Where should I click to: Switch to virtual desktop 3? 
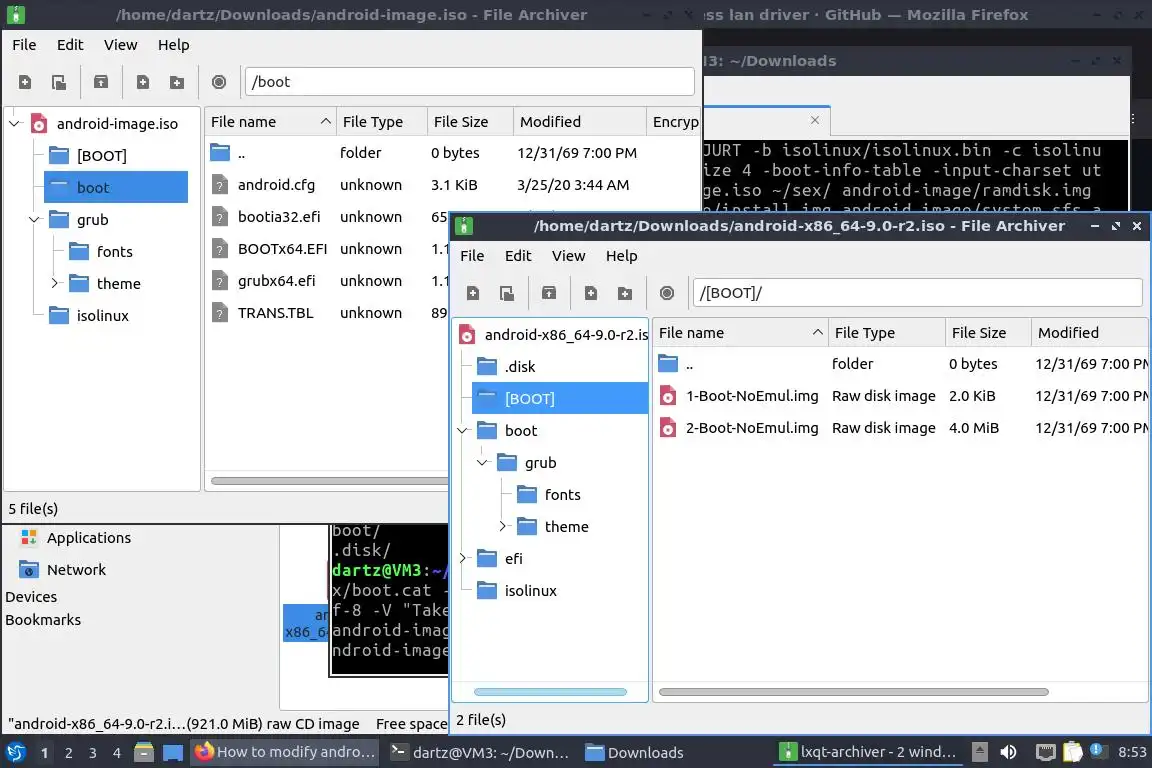tap(93, 753)
